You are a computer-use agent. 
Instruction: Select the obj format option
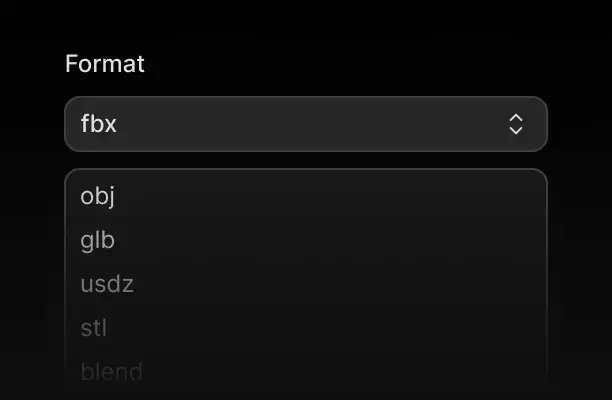(x=98, y=196)
